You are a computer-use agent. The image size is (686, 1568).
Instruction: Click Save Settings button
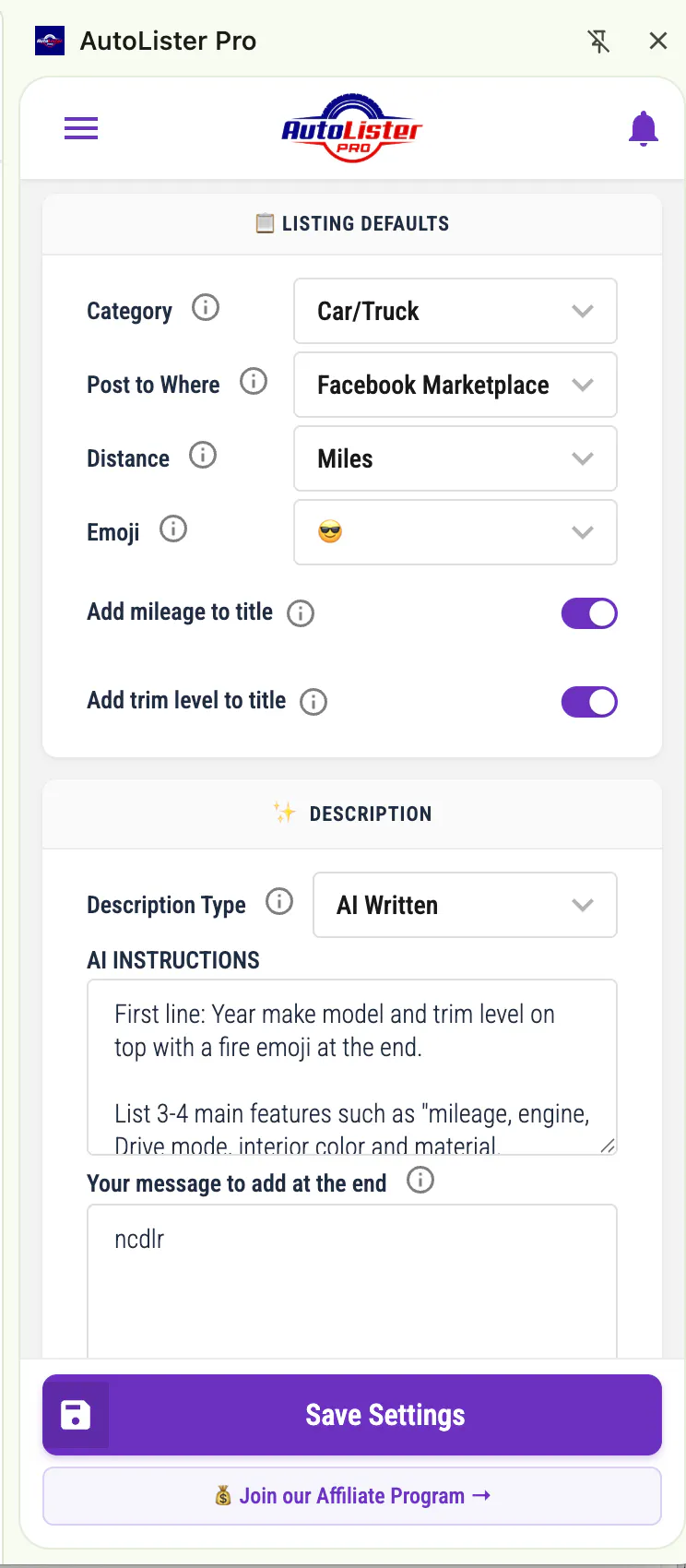(x=352, y=1415)
